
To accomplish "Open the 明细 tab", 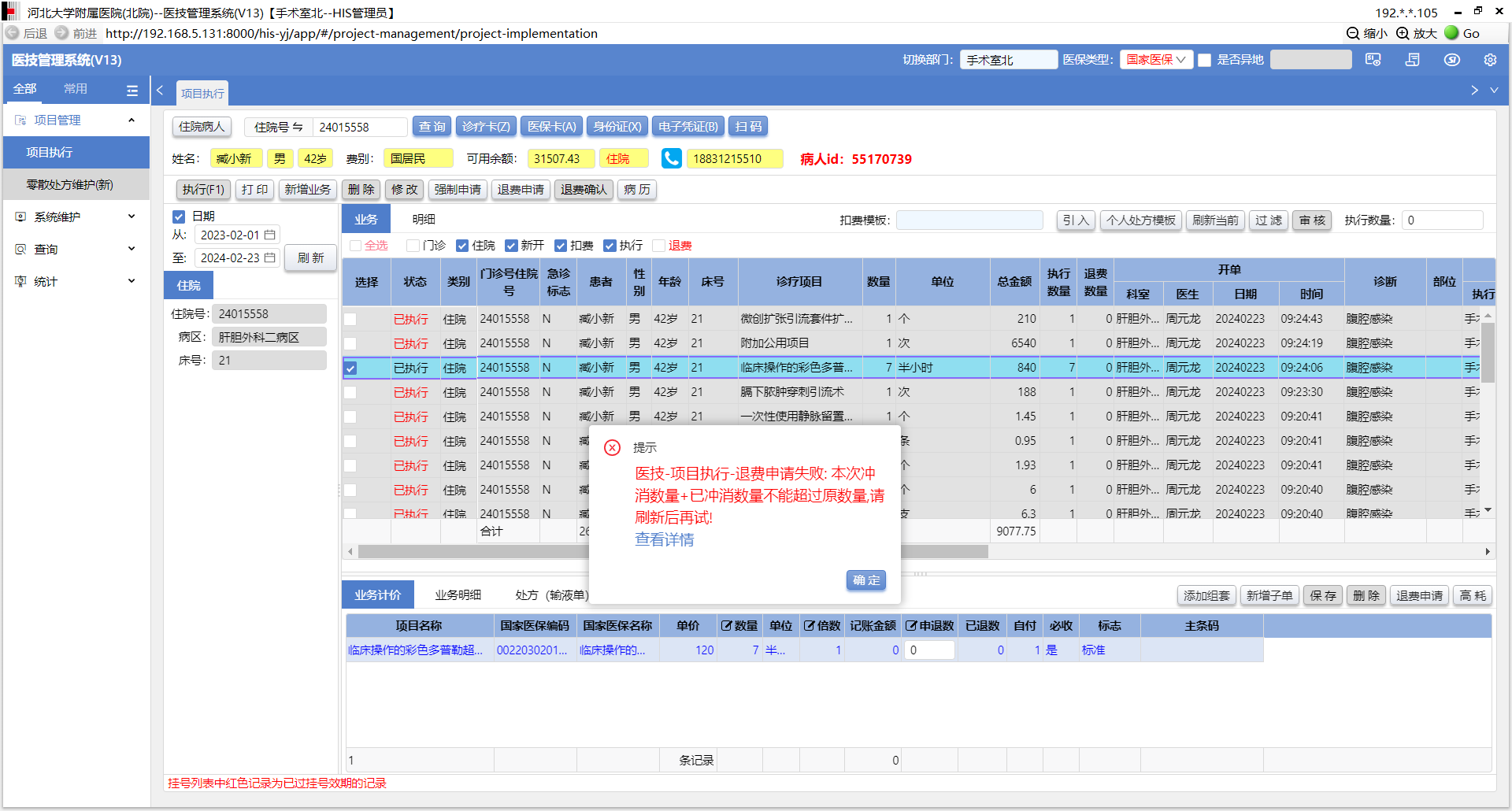I will point(424,220).
